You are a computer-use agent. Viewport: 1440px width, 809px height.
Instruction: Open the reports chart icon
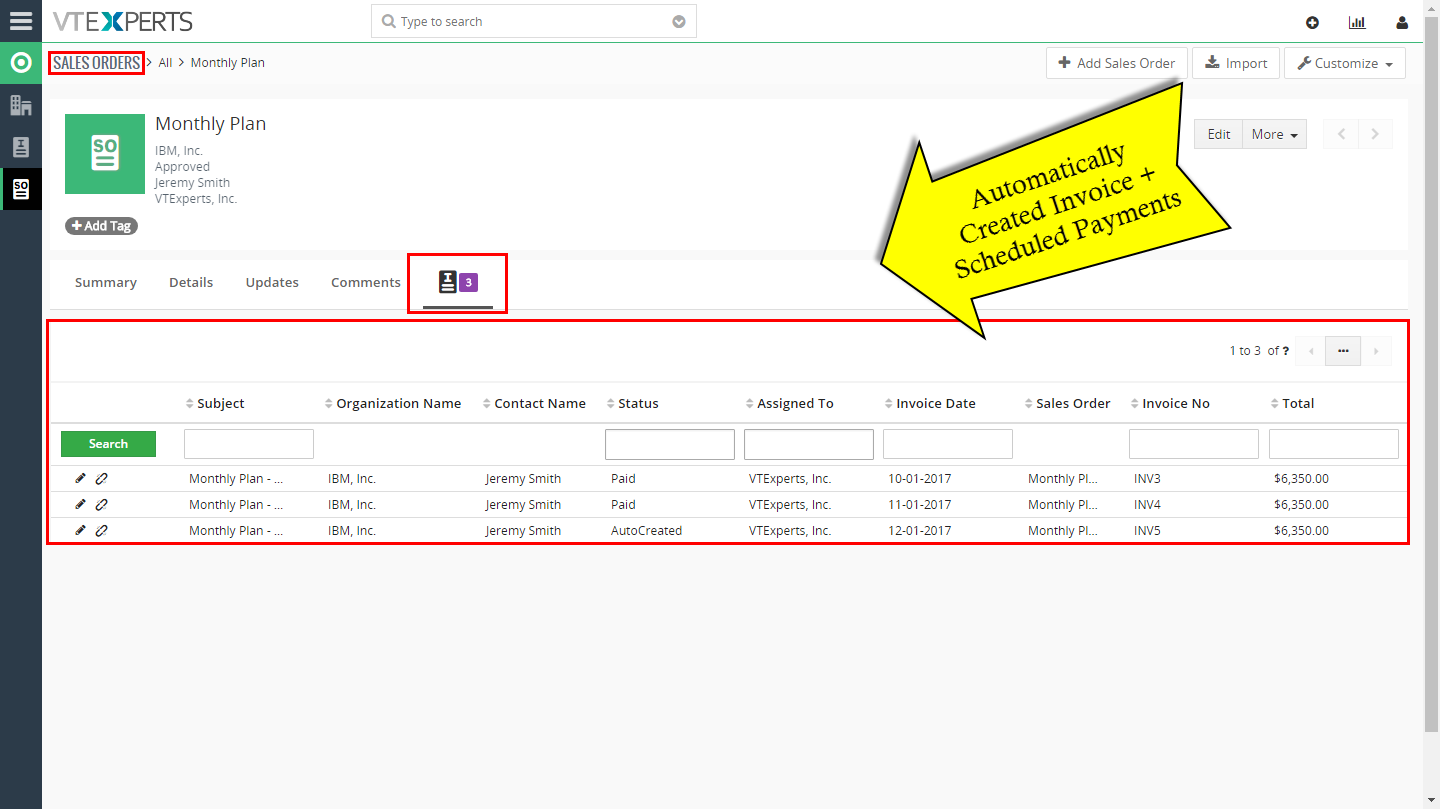point(1357,22)
